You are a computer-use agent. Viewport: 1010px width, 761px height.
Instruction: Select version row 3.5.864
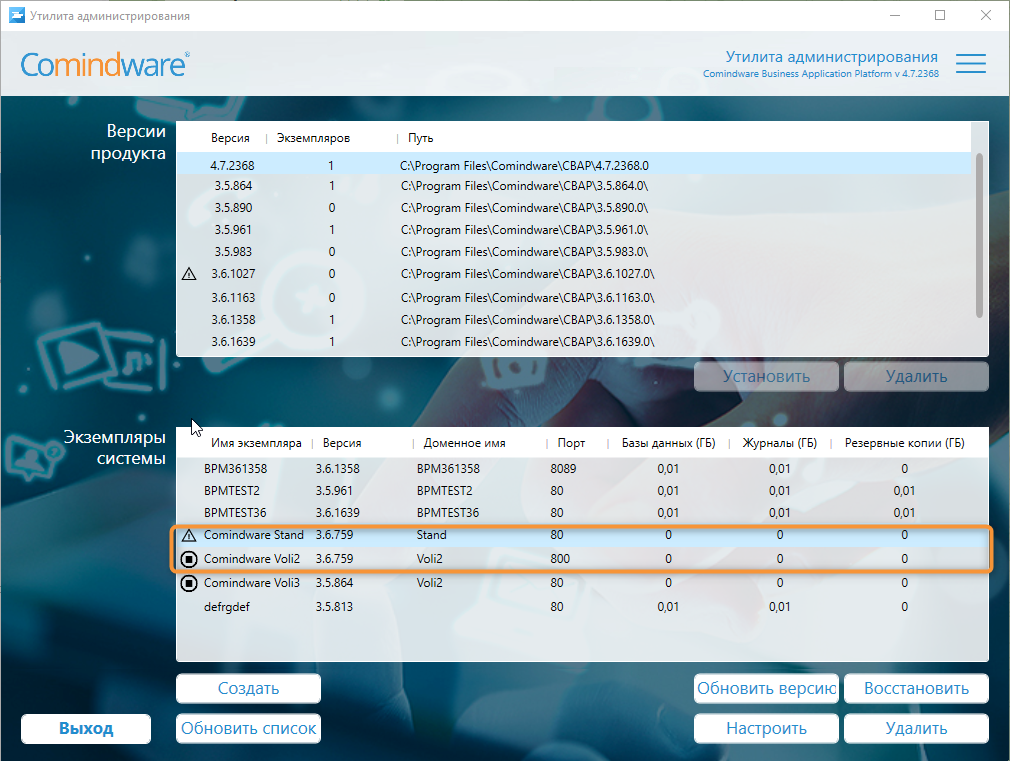(x=573, y=186)
